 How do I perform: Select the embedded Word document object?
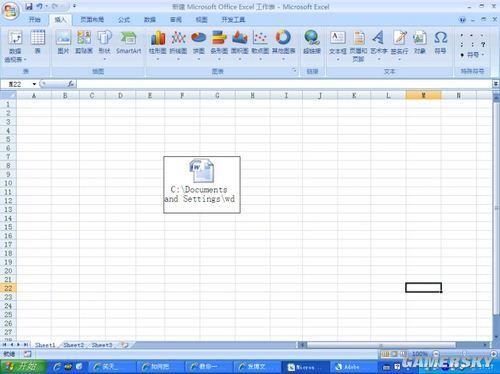pos(202,185)
